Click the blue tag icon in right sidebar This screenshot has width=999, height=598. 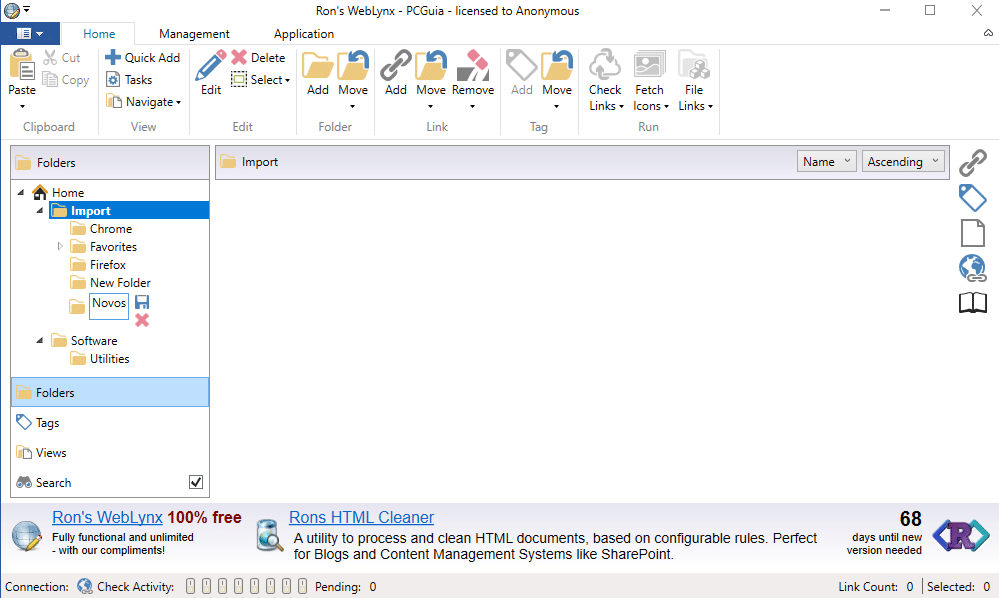click(973, 198)
